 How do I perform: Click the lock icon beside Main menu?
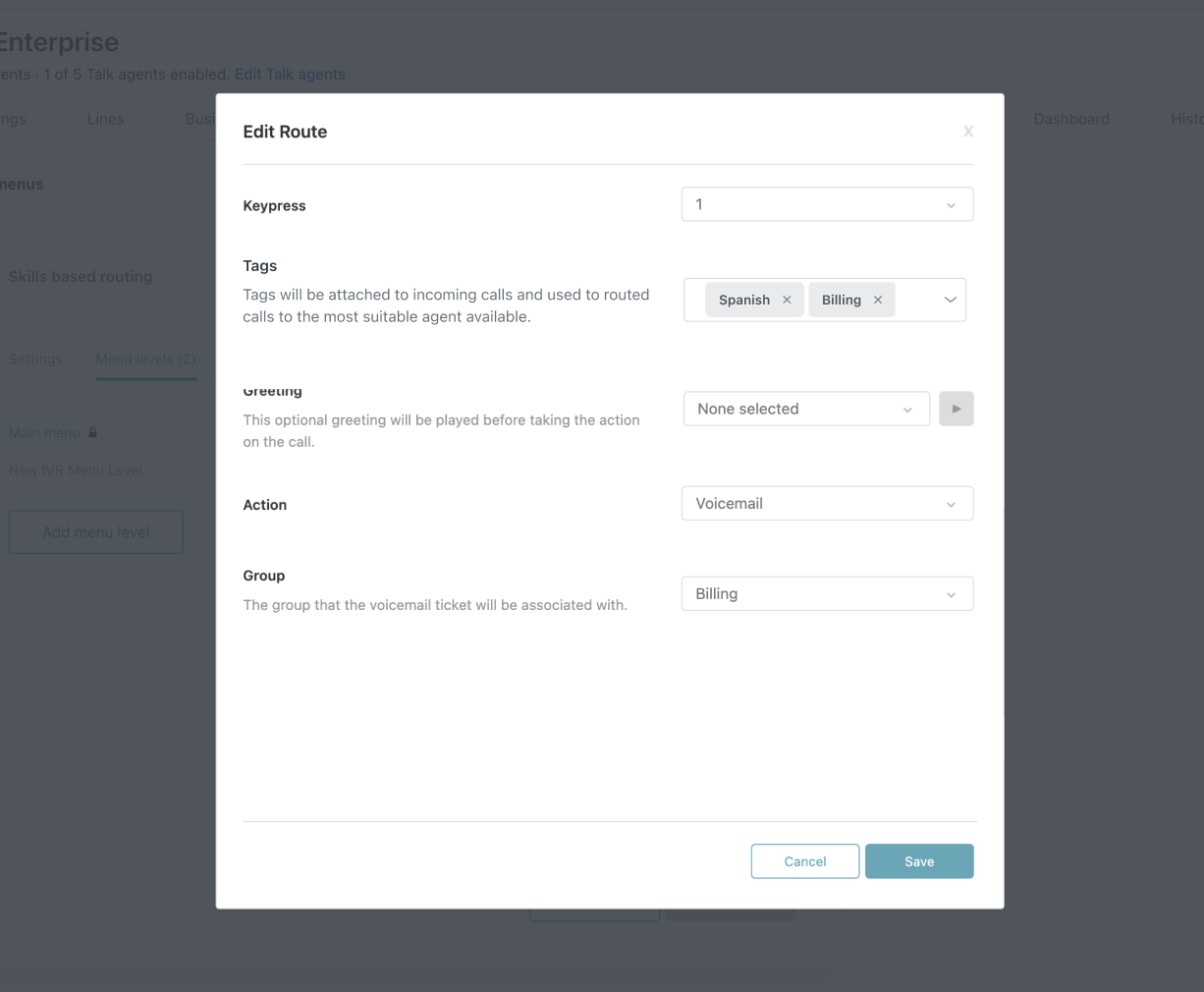pyautogui.click(x=93, y=432)
